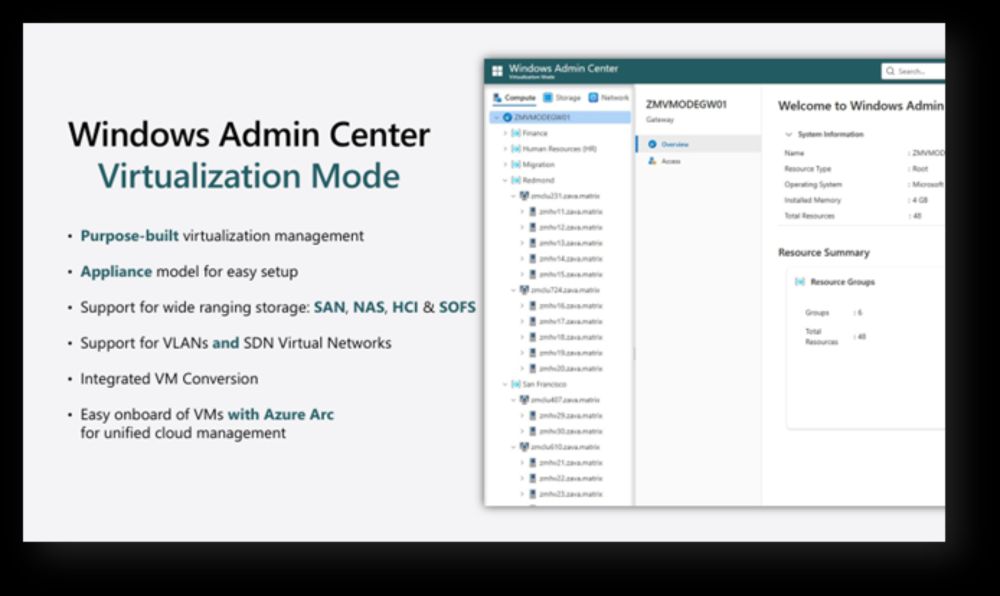Click the zmhv29.zava.matrix server icon

click(533, 416)
